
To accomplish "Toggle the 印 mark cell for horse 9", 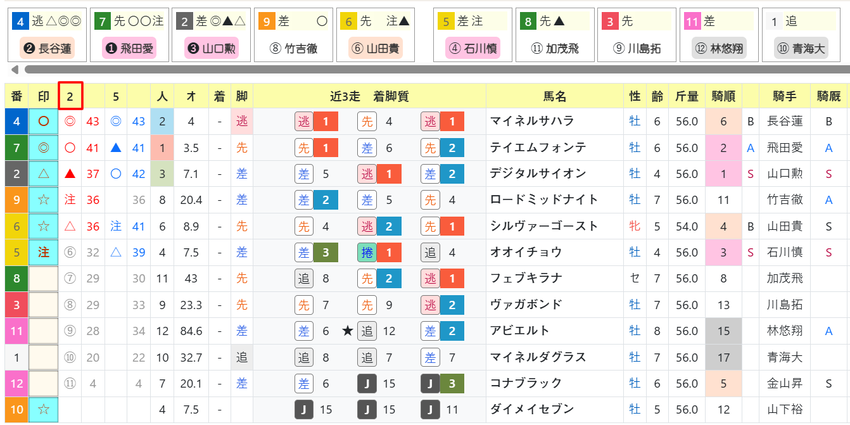I will 44,199.
